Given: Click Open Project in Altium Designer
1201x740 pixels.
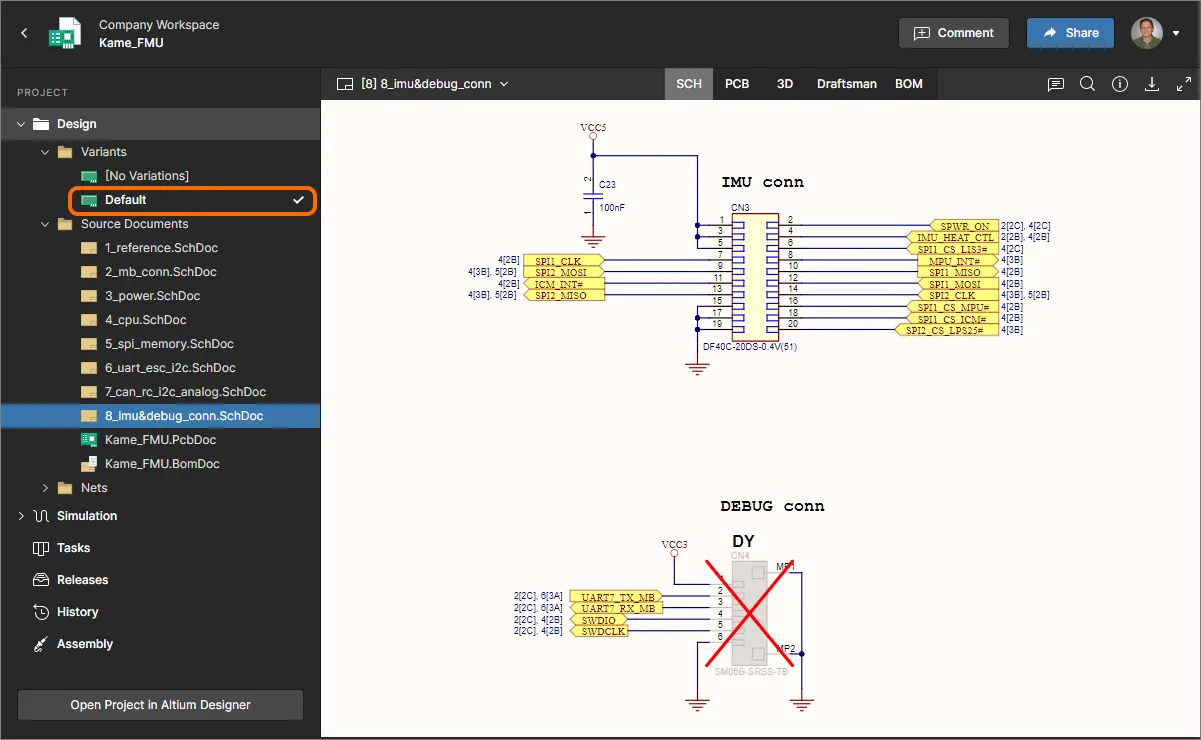Looking at the screenshot, I should (160, 705).
